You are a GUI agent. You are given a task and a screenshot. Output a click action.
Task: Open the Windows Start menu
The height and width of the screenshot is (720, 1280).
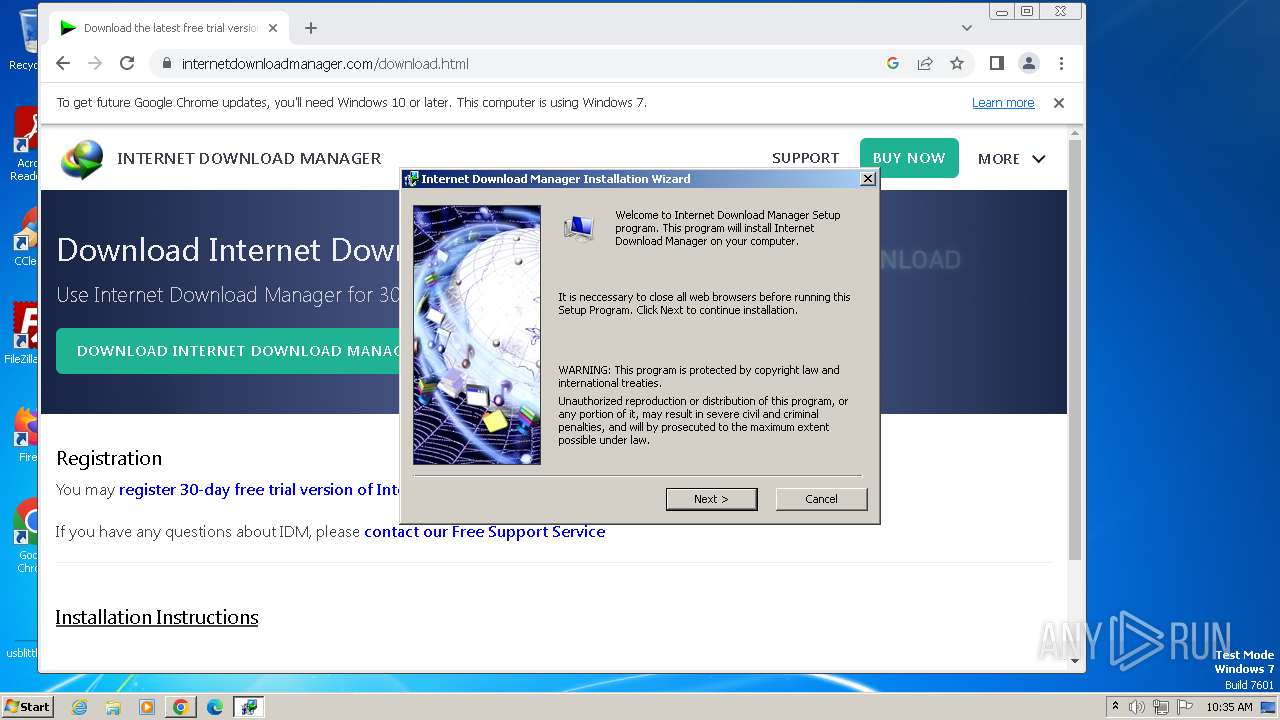[27, 706]
